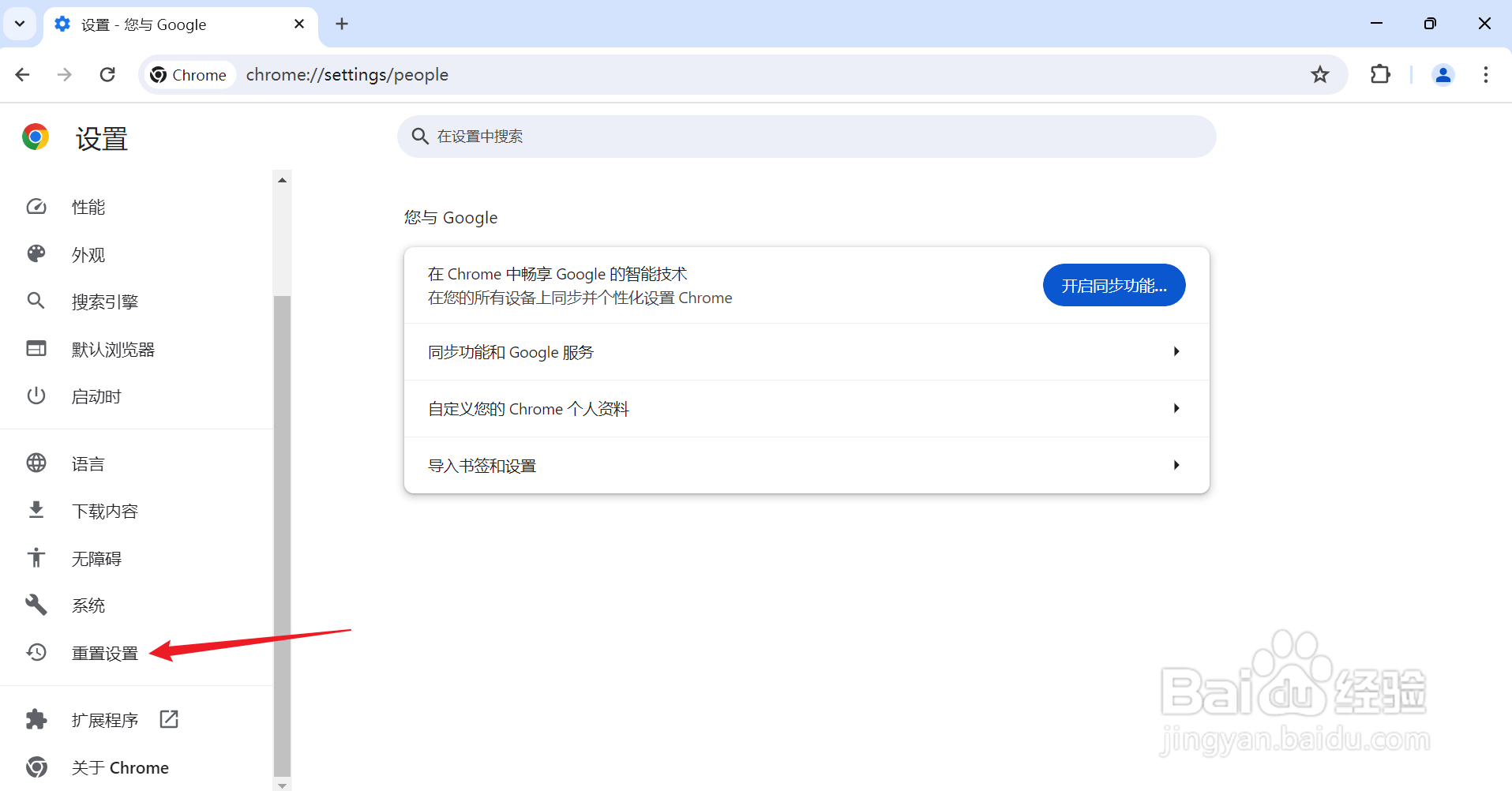Open 导入书签和设置 row
This screenshot has height=791, width=1512.
coord(807,466)
